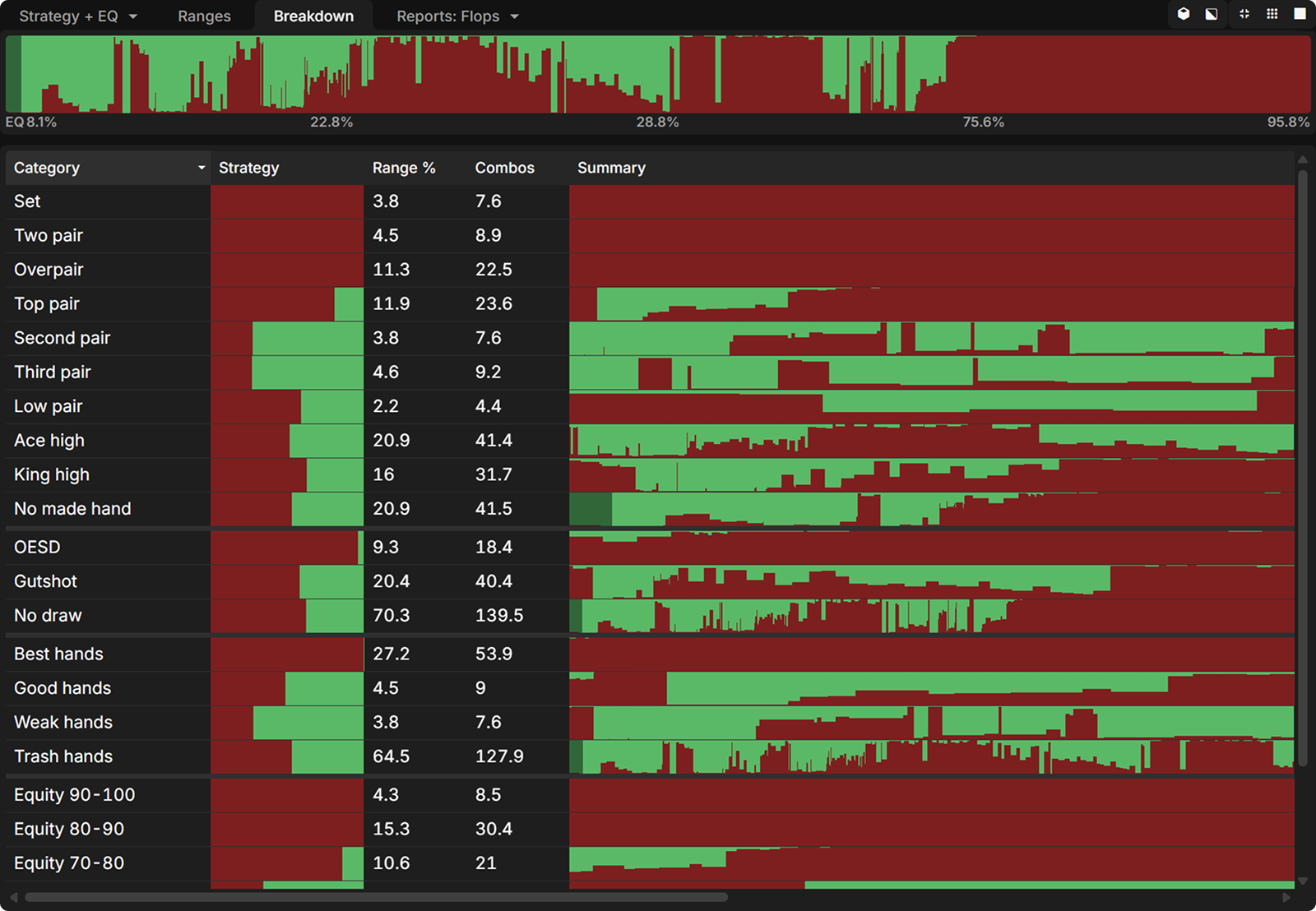Click the Trash hands row label

pyautogui.click(x=63, y=756)
